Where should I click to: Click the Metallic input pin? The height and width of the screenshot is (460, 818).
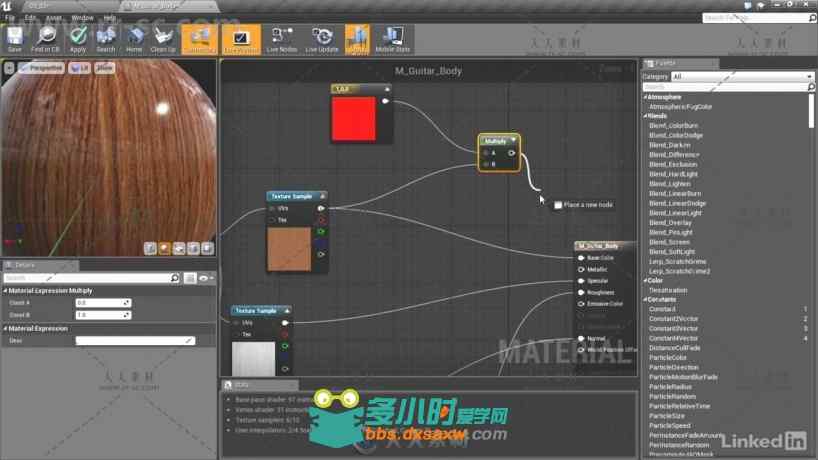(x=581, y=269)
